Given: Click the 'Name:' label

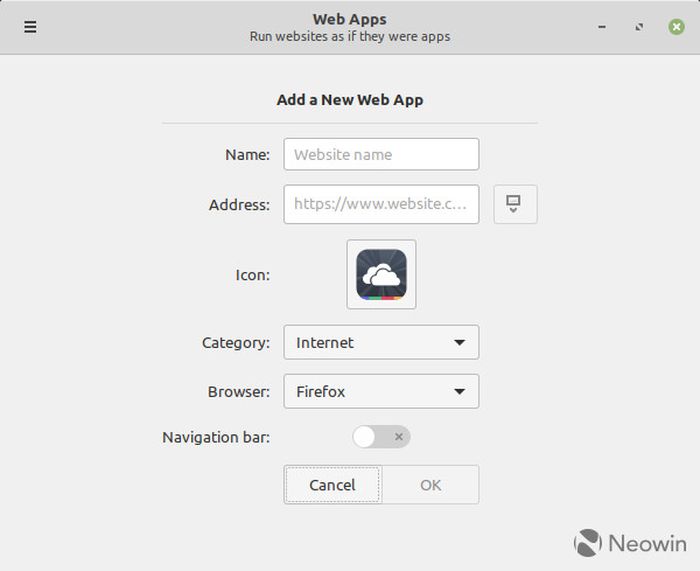Looking at the screenshot, I should point(248,155).
